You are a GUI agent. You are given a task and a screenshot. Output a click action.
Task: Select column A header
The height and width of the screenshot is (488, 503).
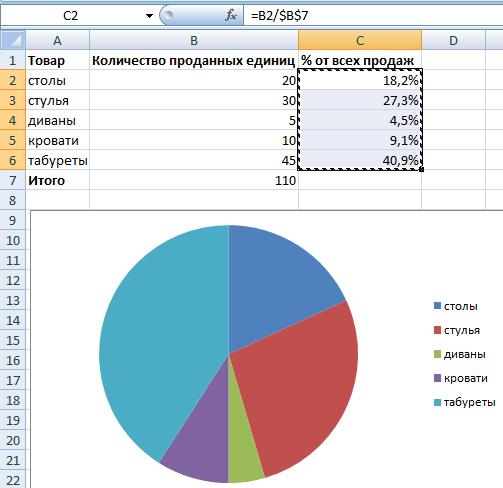pyautogui.click(x=57, y=40)
